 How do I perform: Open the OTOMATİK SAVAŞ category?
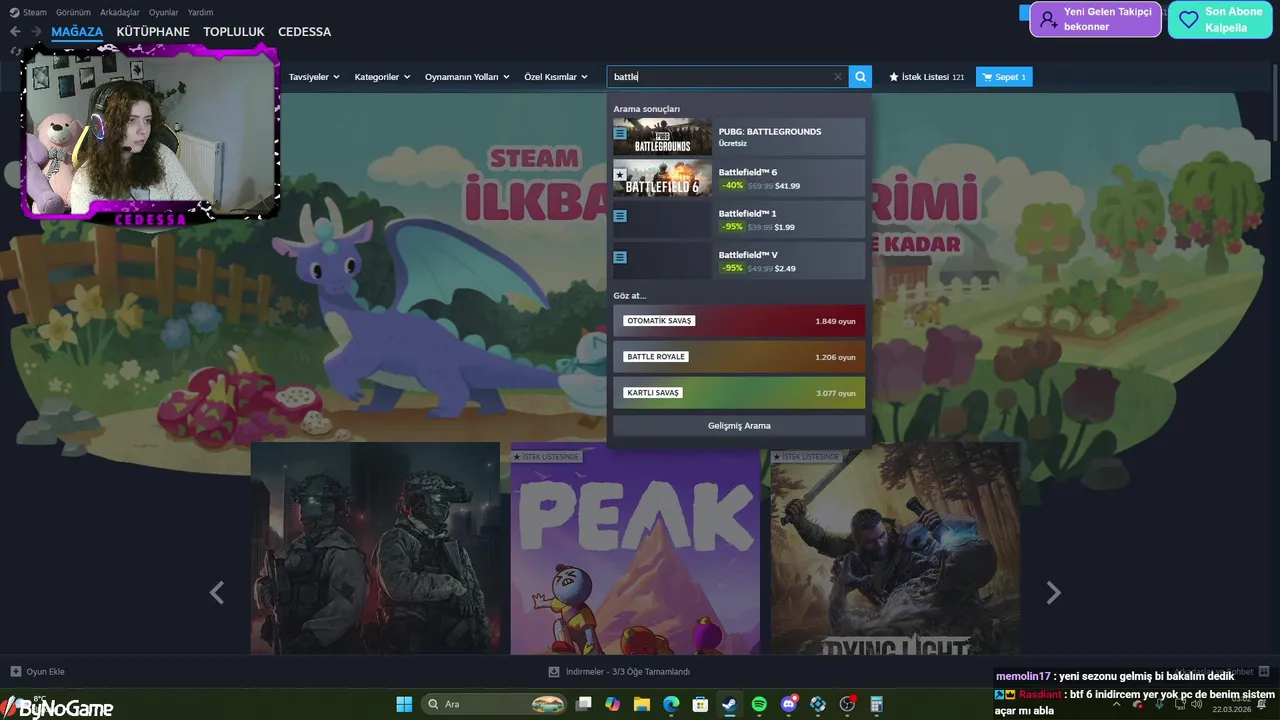pyautogui.click(x=739, y=321)
